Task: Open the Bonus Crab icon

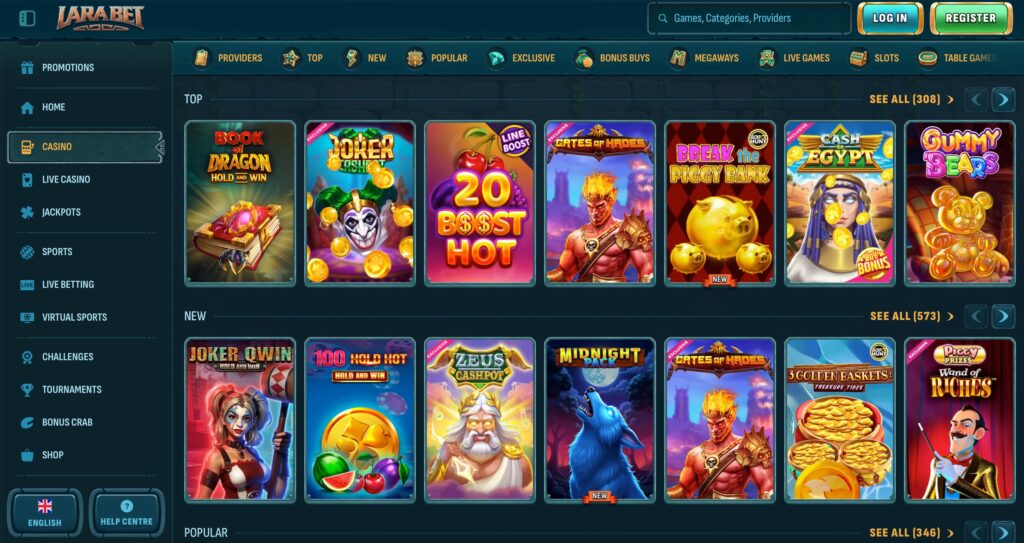Action: click(27, 422)
